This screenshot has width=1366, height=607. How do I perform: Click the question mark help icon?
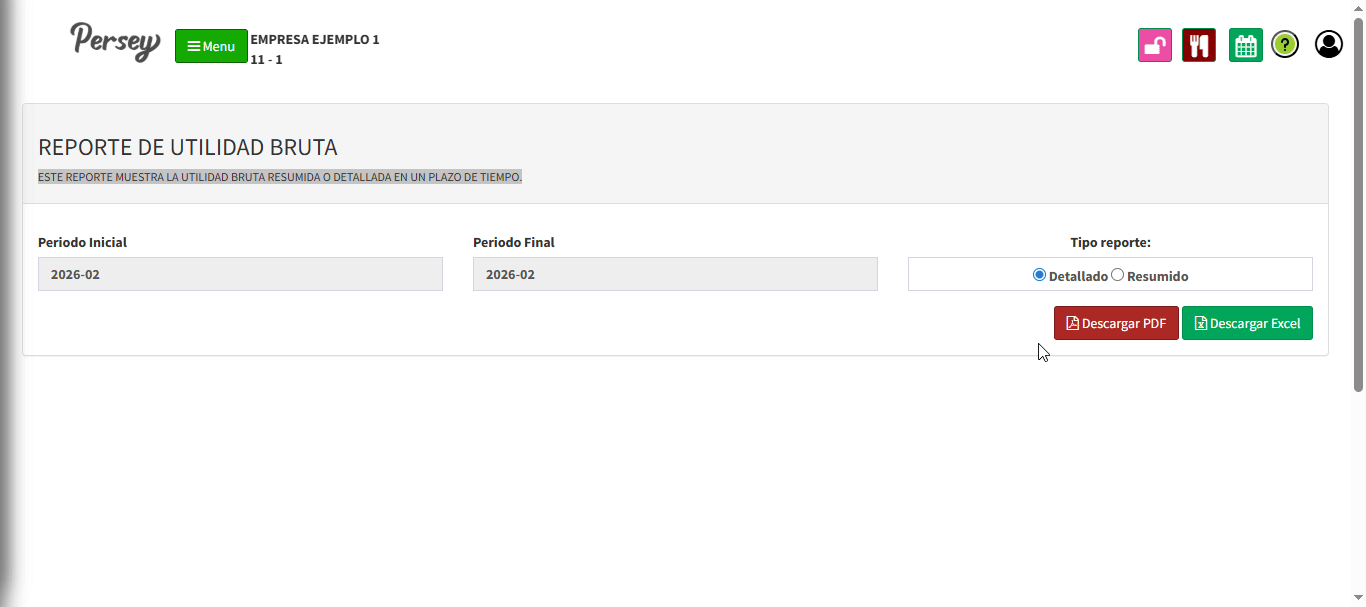click(1285, 45)
